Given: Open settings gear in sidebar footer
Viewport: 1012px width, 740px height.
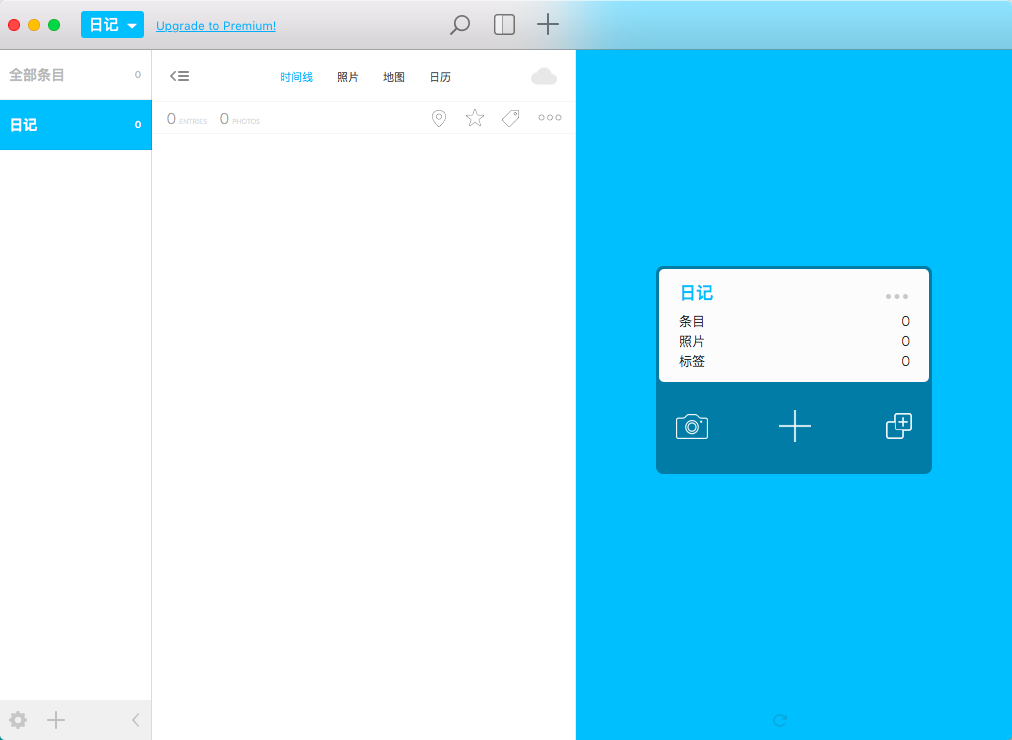Looking at the screenshot, I should pyautogui.click(x=18, y=720).
